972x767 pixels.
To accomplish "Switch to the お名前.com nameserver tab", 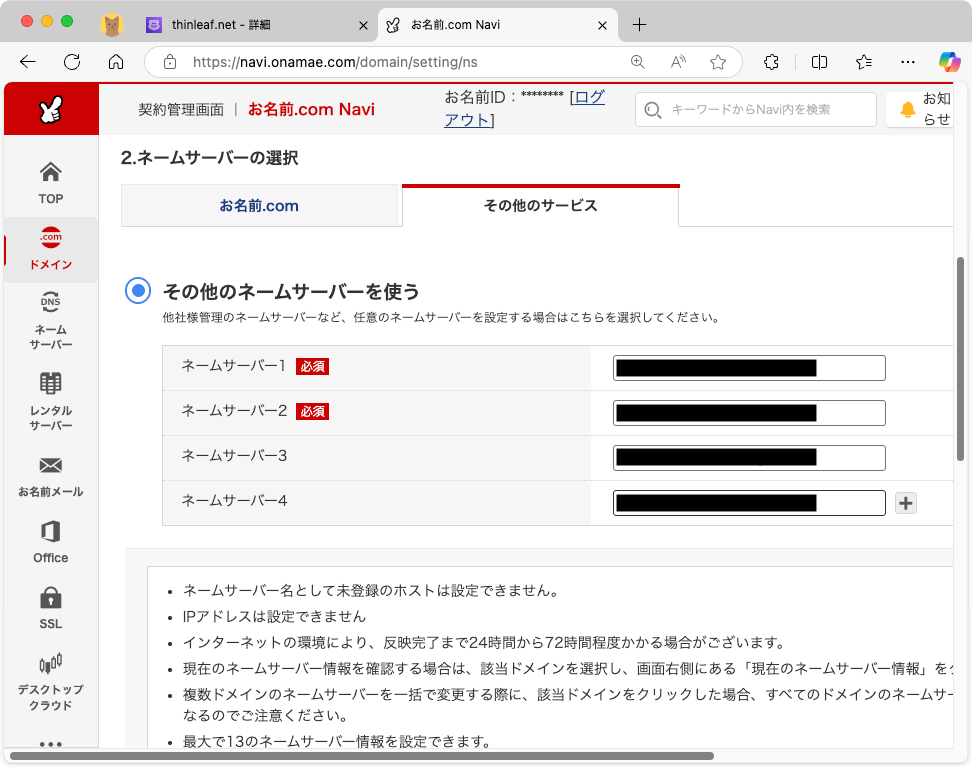I will point(259,205).
